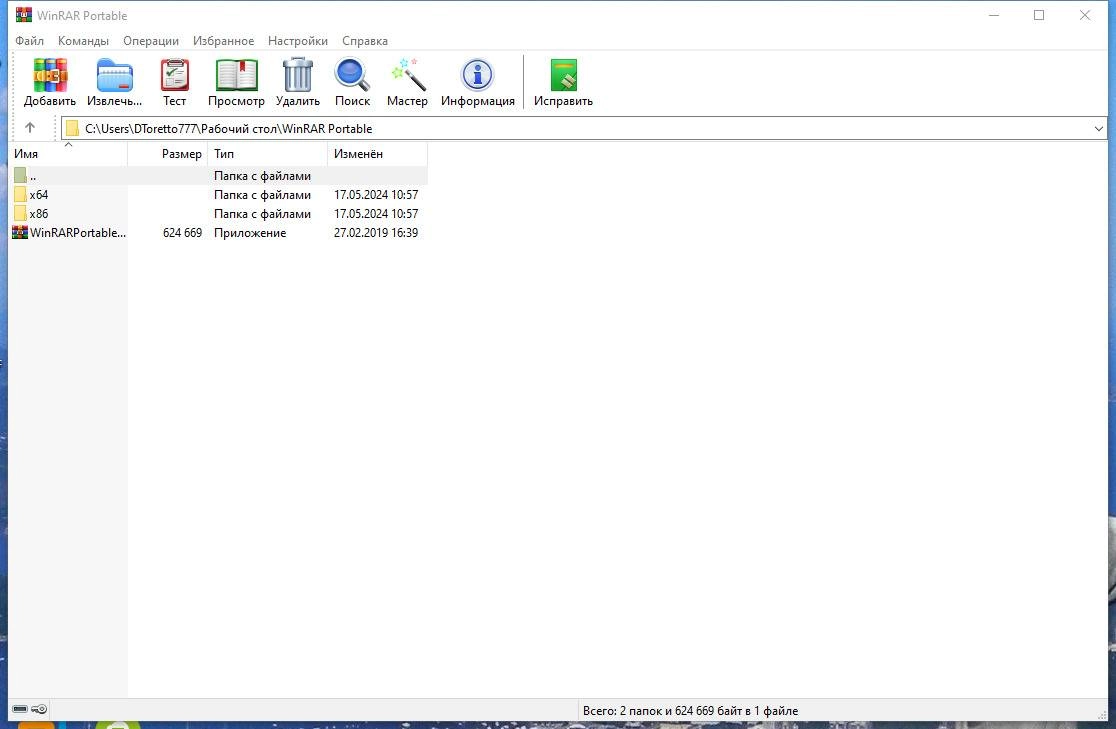Close the WinRAR Portable window
This screenshot has width=1116, height=729.
(1085, 15)
